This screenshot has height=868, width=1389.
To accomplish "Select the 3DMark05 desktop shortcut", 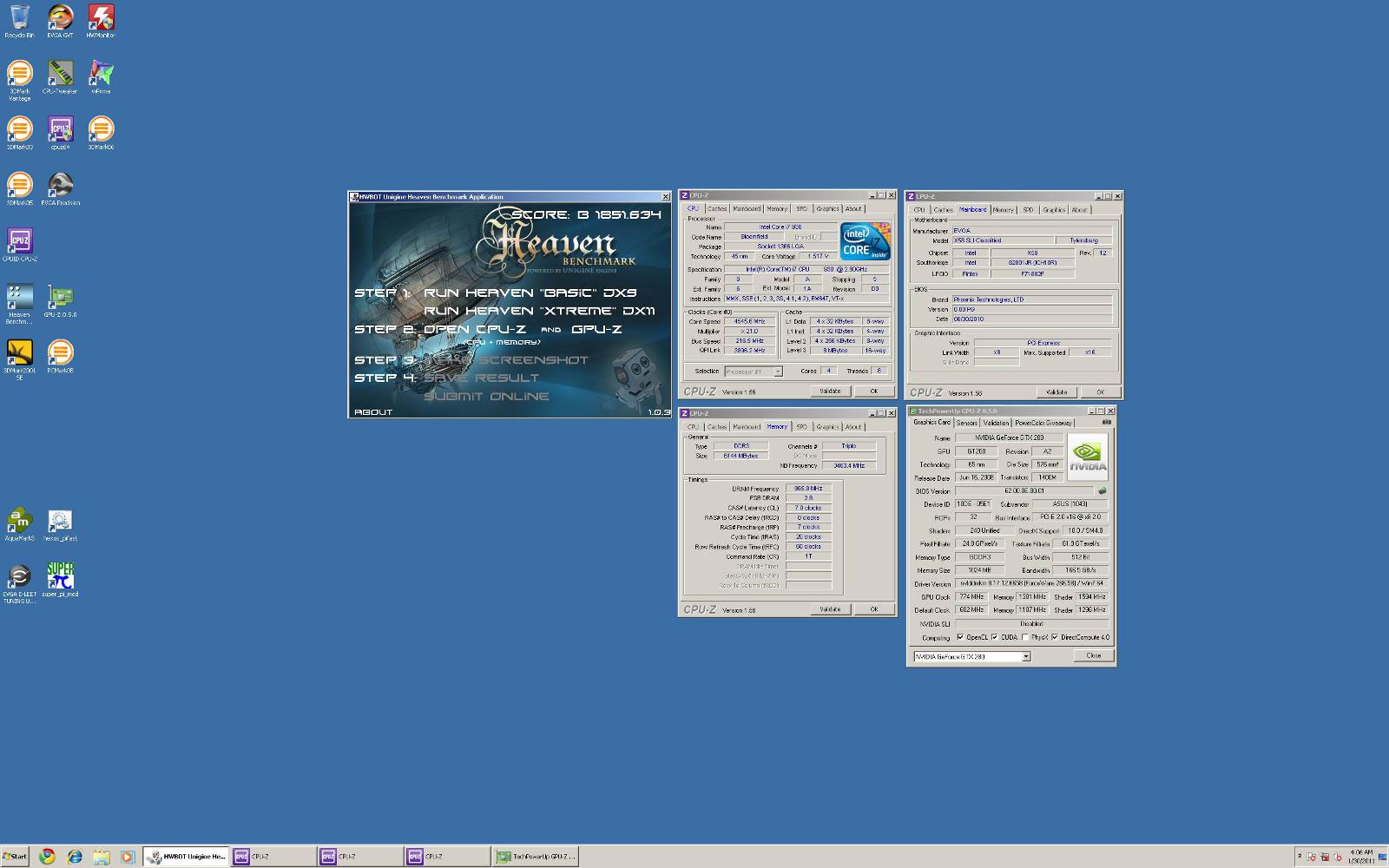I will (x=19, y=188).
